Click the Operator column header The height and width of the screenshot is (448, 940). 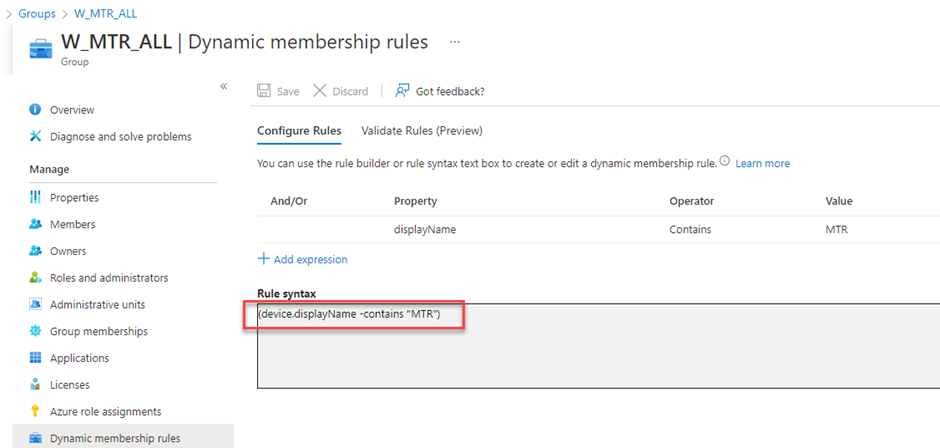pyautogui.click(x=691, y=201)
